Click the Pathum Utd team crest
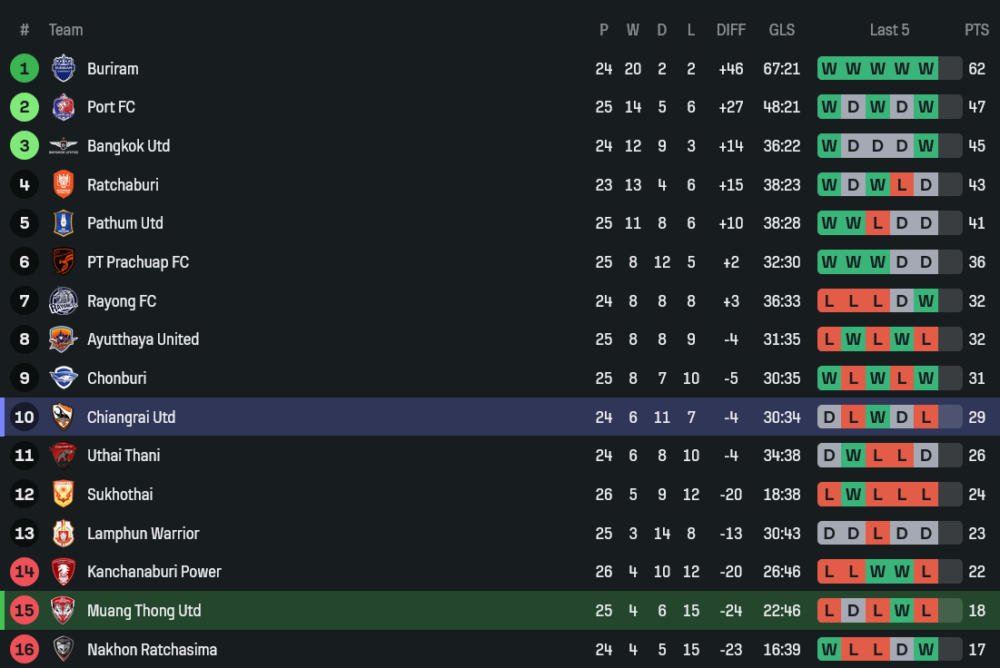 point(63,223)
